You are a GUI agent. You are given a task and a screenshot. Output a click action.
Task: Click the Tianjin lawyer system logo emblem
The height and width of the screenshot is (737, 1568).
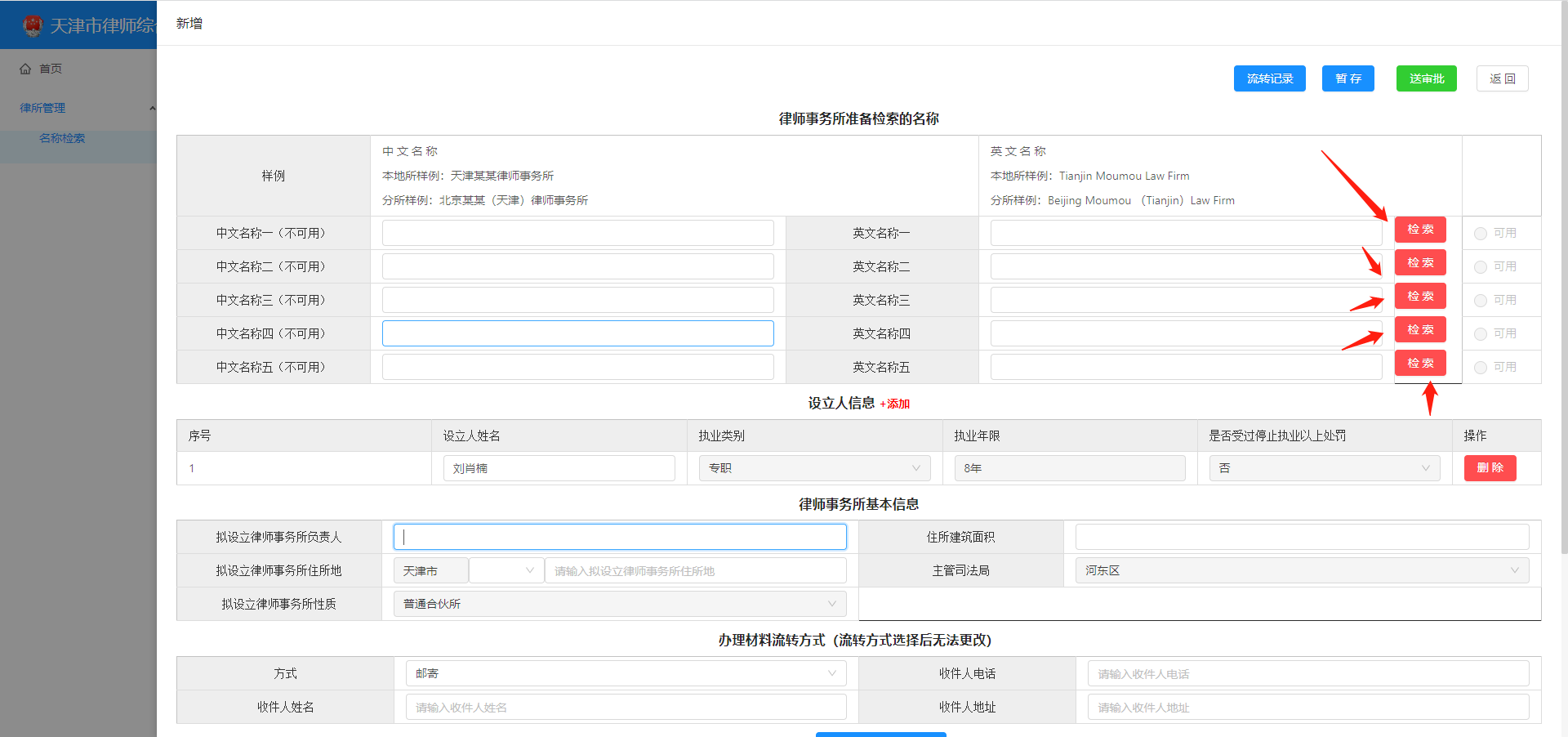tap(33, 25)
